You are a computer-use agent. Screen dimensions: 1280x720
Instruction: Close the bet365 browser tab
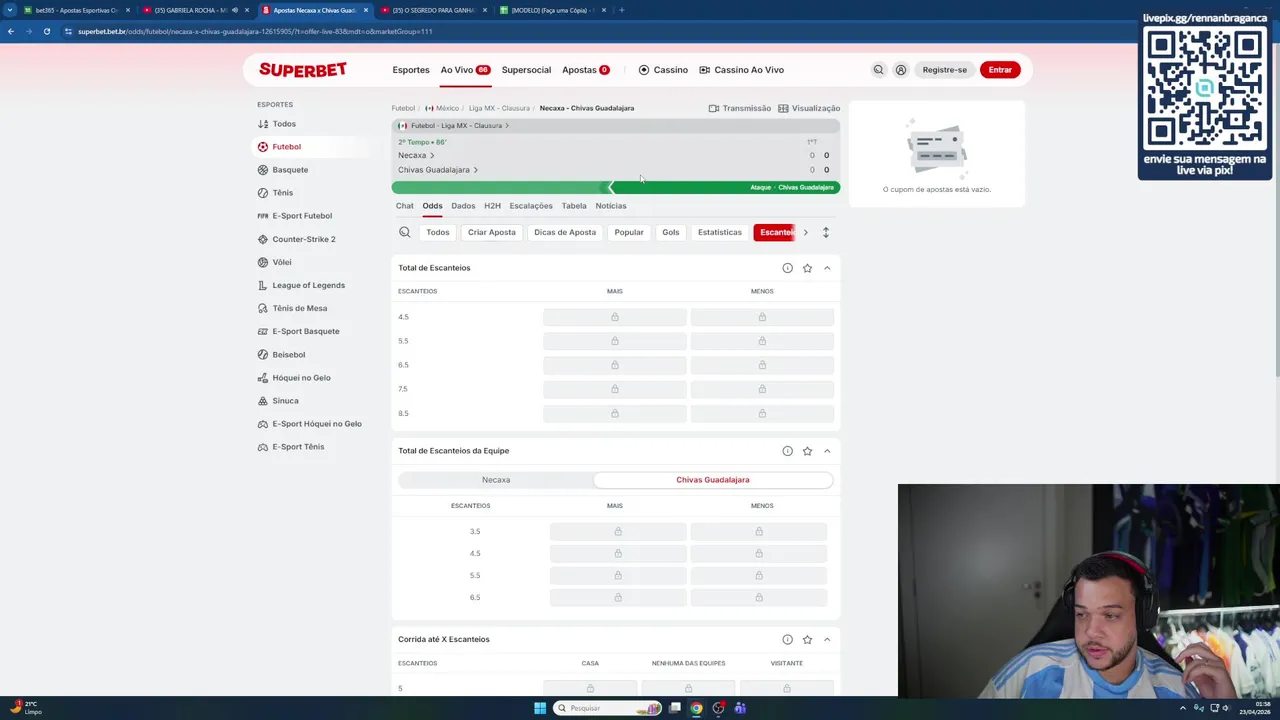[128, 10]
